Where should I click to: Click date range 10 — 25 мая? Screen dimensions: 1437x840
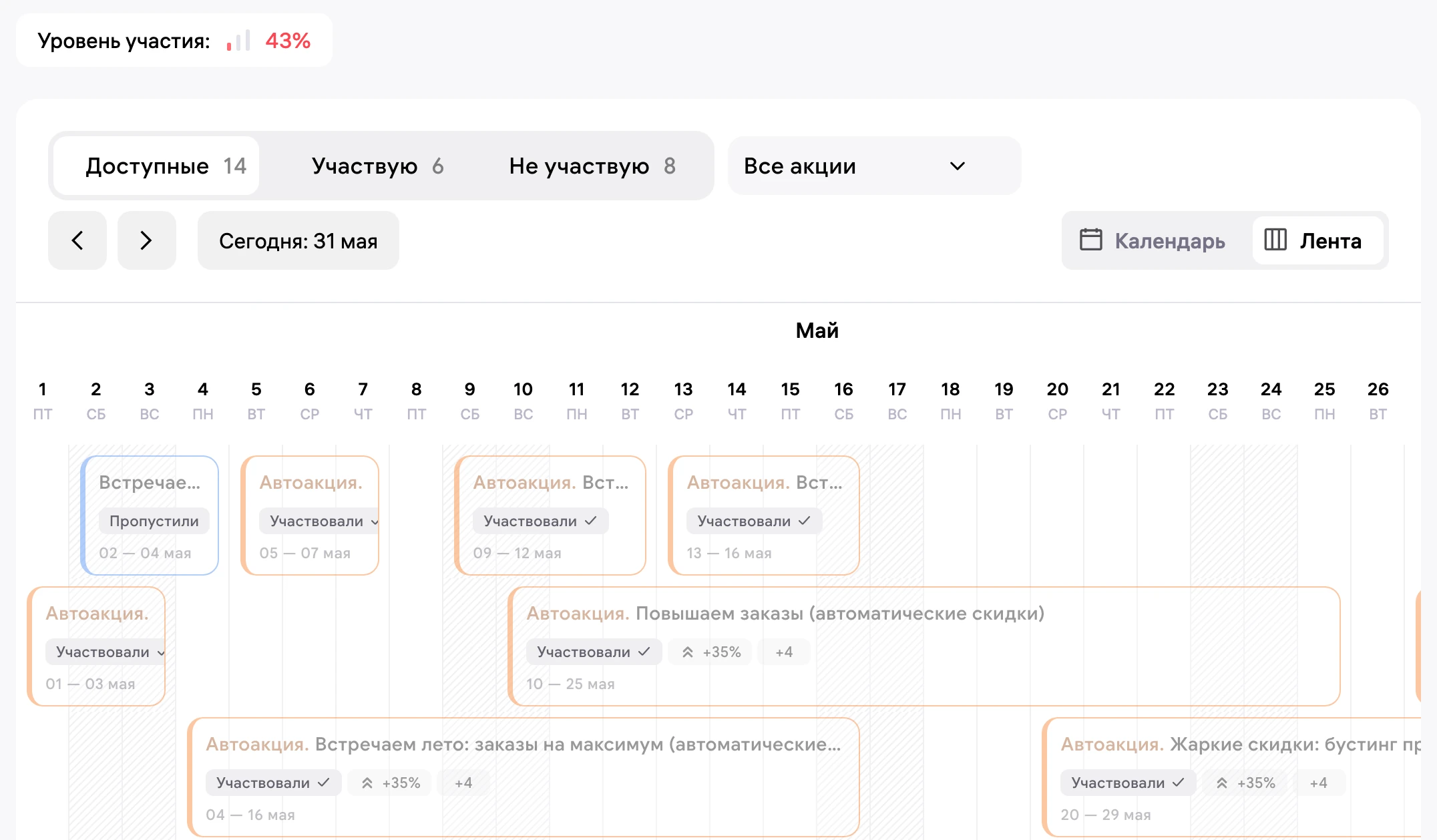pyautogui.click(x=571, y=684)
